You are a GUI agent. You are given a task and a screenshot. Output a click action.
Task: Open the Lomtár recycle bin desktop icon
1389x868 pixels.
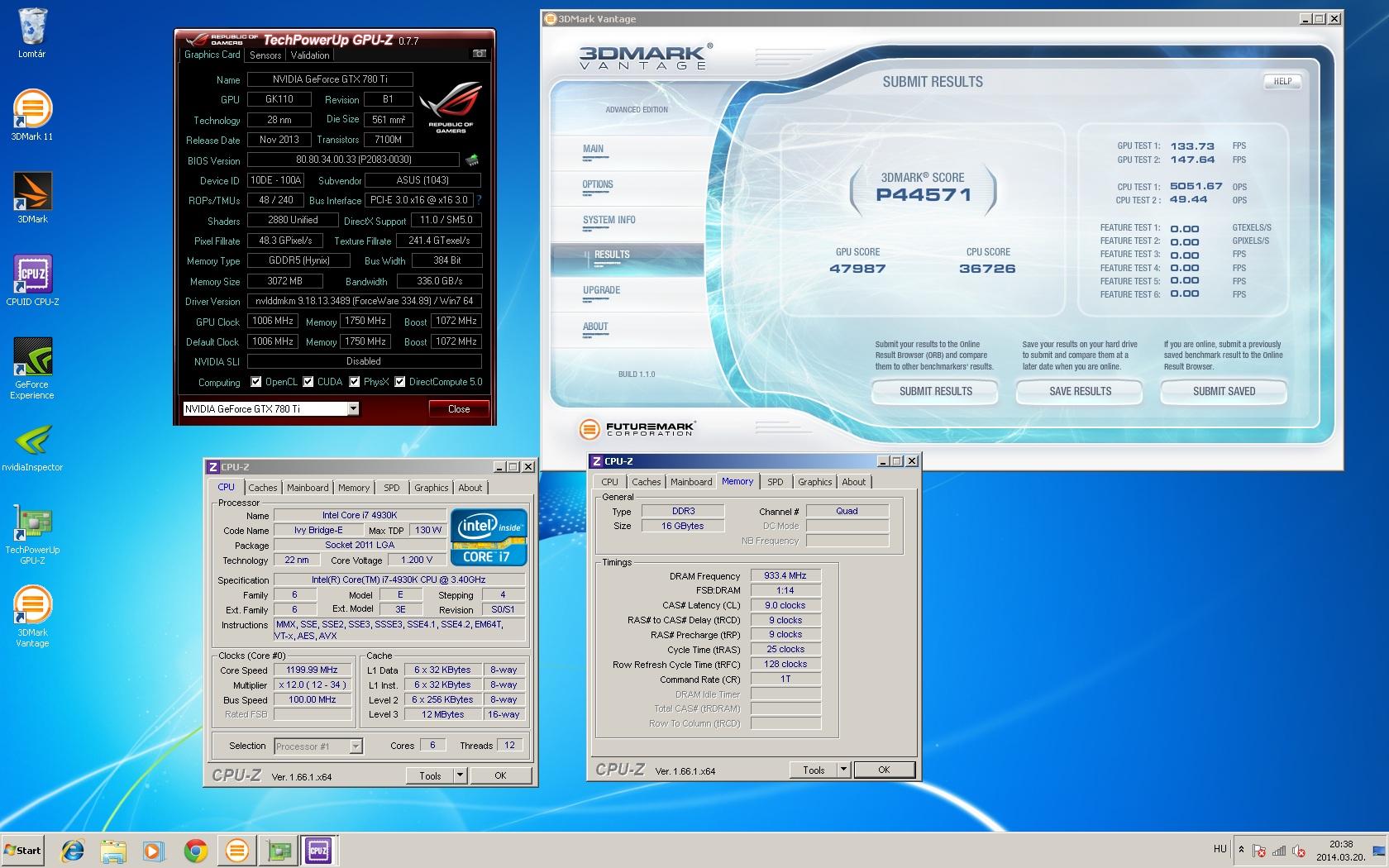(x=32, y=33)
